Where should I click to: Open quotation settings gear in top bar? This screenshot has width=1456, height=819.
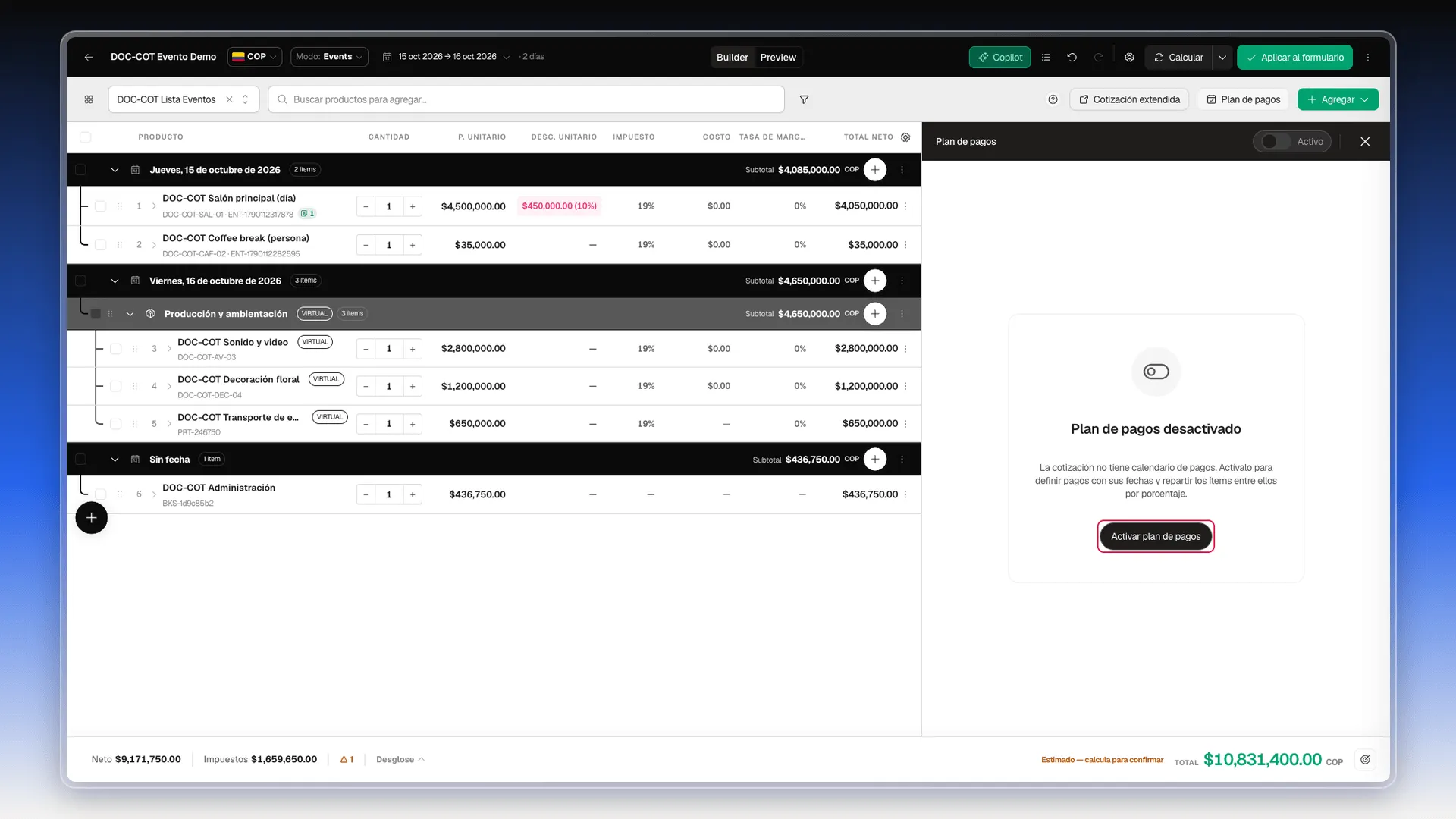[1129, 58]
